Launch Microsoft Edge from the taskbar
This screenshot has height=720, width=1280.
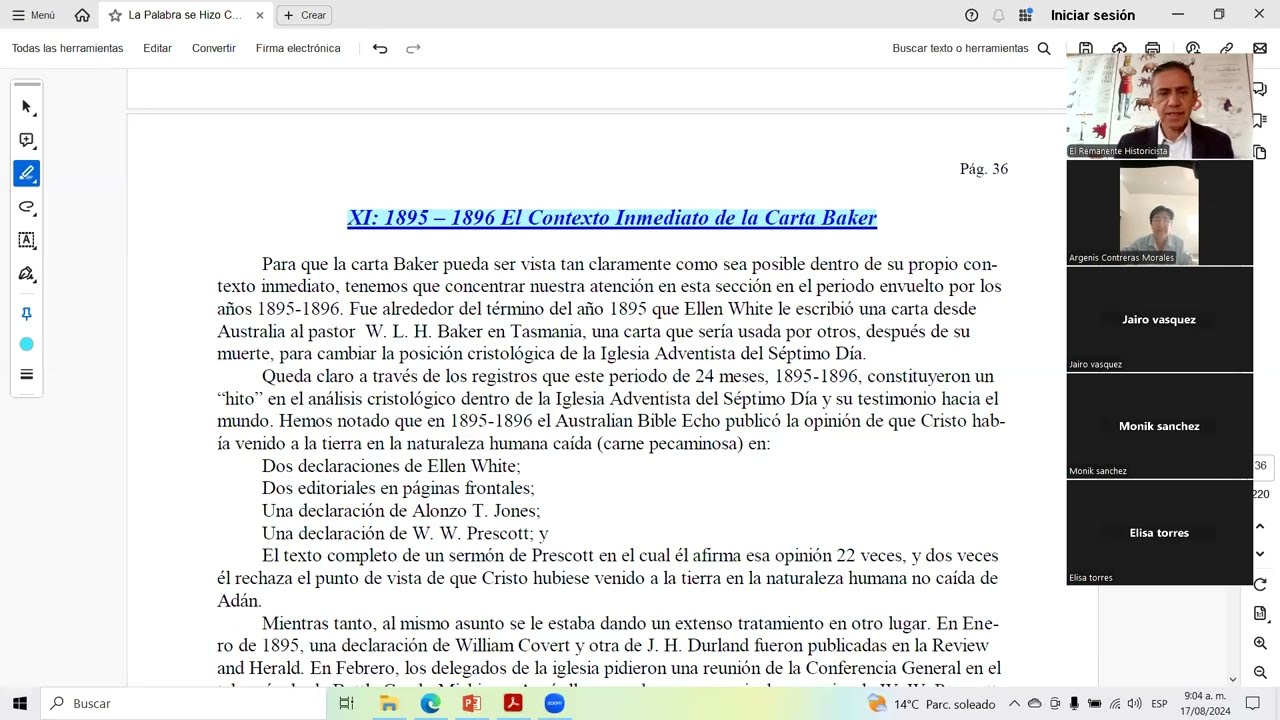click(431, 703)
